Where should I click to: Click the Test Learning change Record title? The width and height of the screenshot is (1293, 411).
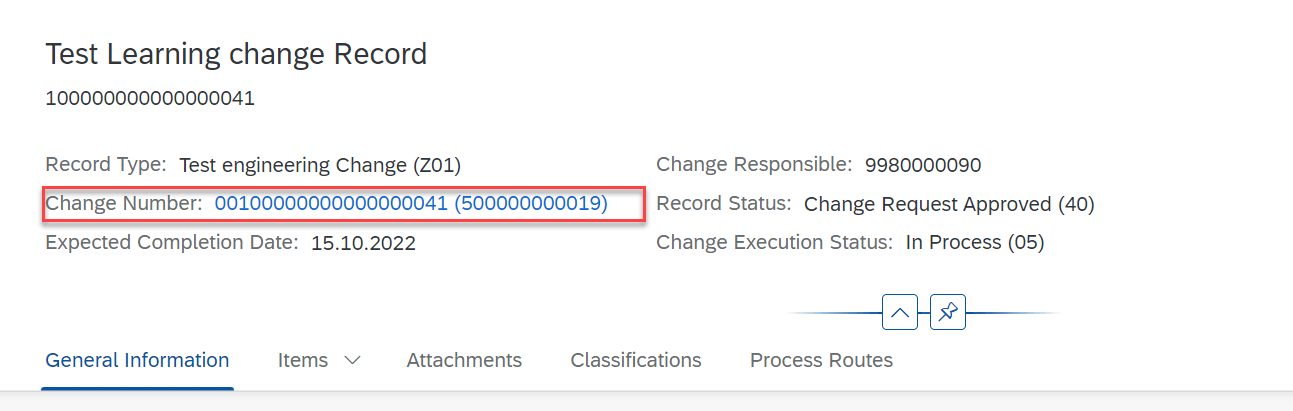(x=237, y=53)
